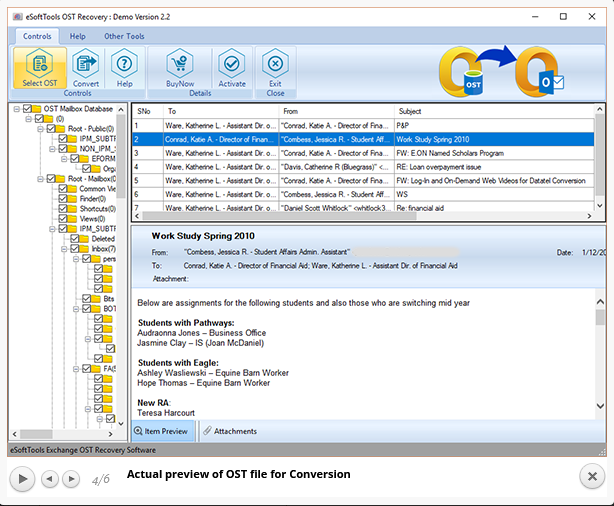Click the Outlook logo icon in banner

coord(539,72)
